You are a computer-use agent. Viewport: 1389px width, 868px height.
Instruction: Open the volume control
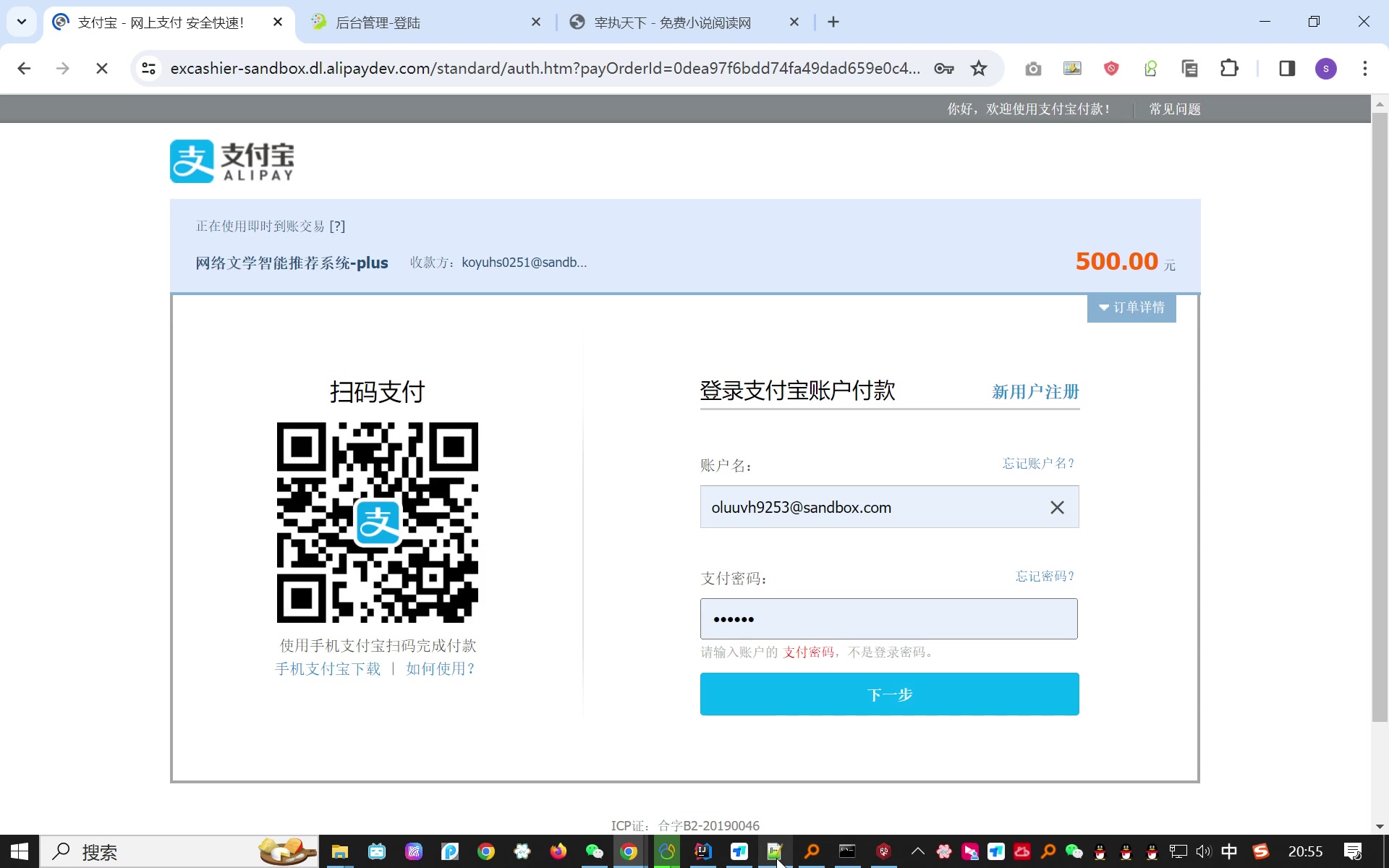point(1203,851)
